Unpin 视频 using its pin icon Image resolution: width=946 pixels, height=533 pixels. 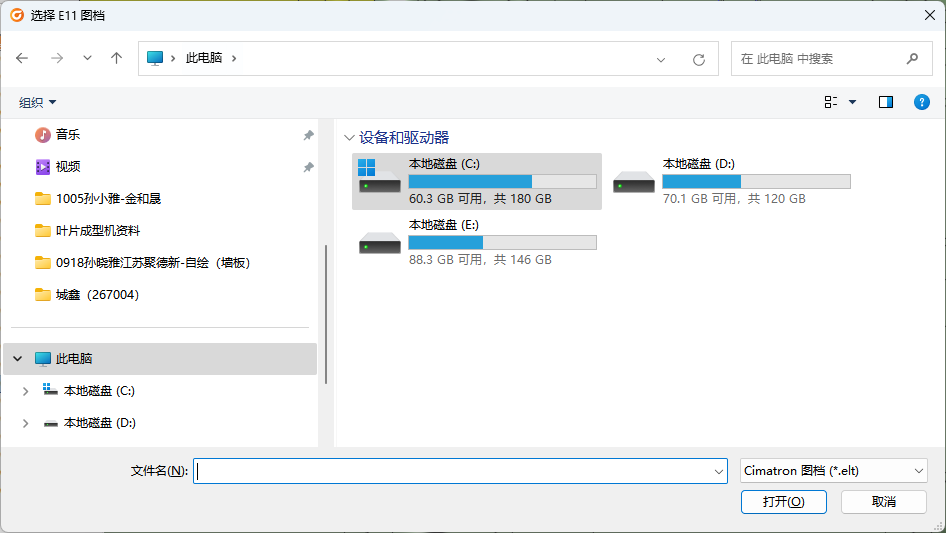(308, 167)
